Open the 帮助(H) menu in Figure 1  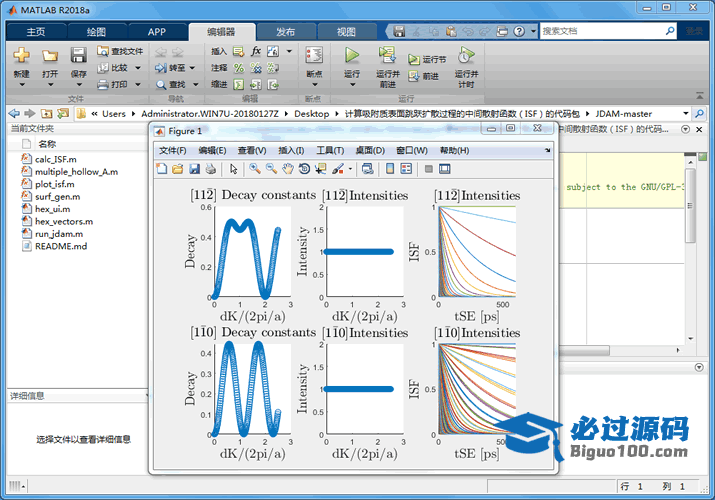pyautogui.click(x=454, y=150)
